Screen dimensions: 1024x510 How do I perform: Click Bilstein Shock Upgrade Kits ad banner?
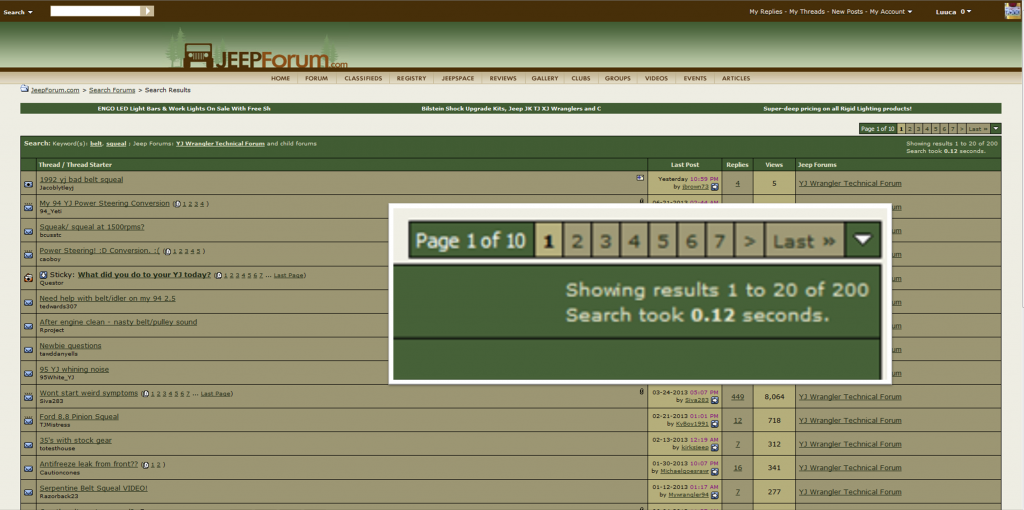pyautogui.click(x=511, y=108)
